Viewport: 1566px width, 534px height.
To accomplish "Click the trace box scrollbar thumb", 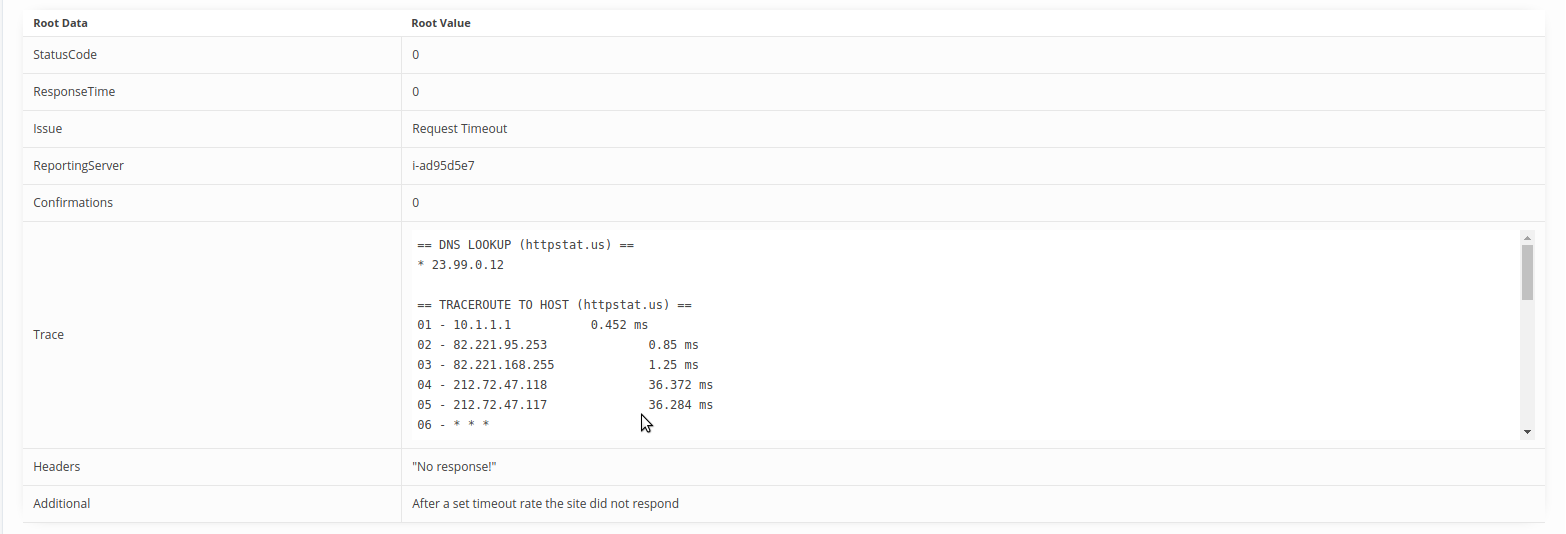I will pos(1527,272).
